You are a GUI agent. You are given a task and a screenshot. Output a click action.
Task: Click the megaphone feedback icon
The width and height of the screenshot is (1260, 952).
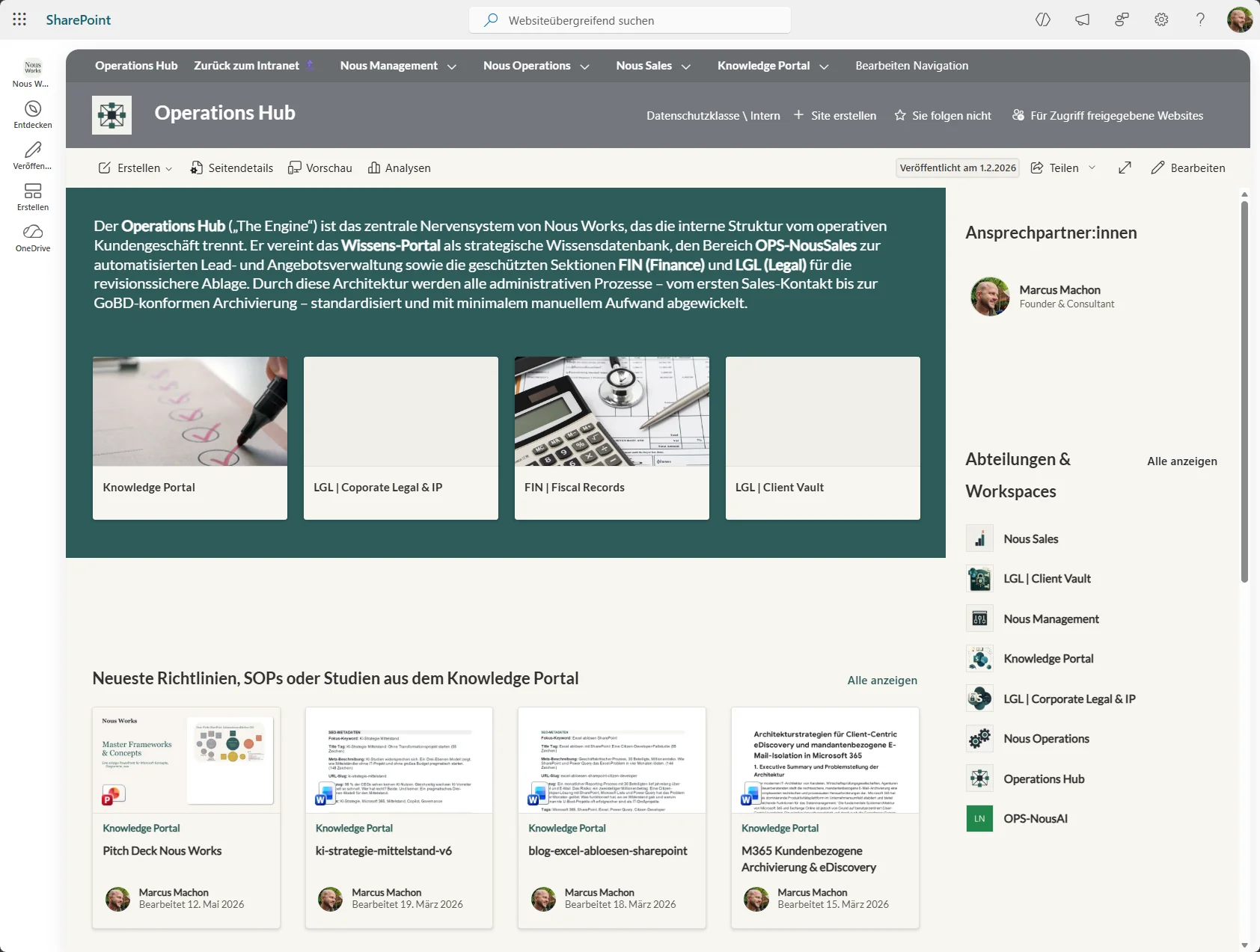coord(1083,20)
